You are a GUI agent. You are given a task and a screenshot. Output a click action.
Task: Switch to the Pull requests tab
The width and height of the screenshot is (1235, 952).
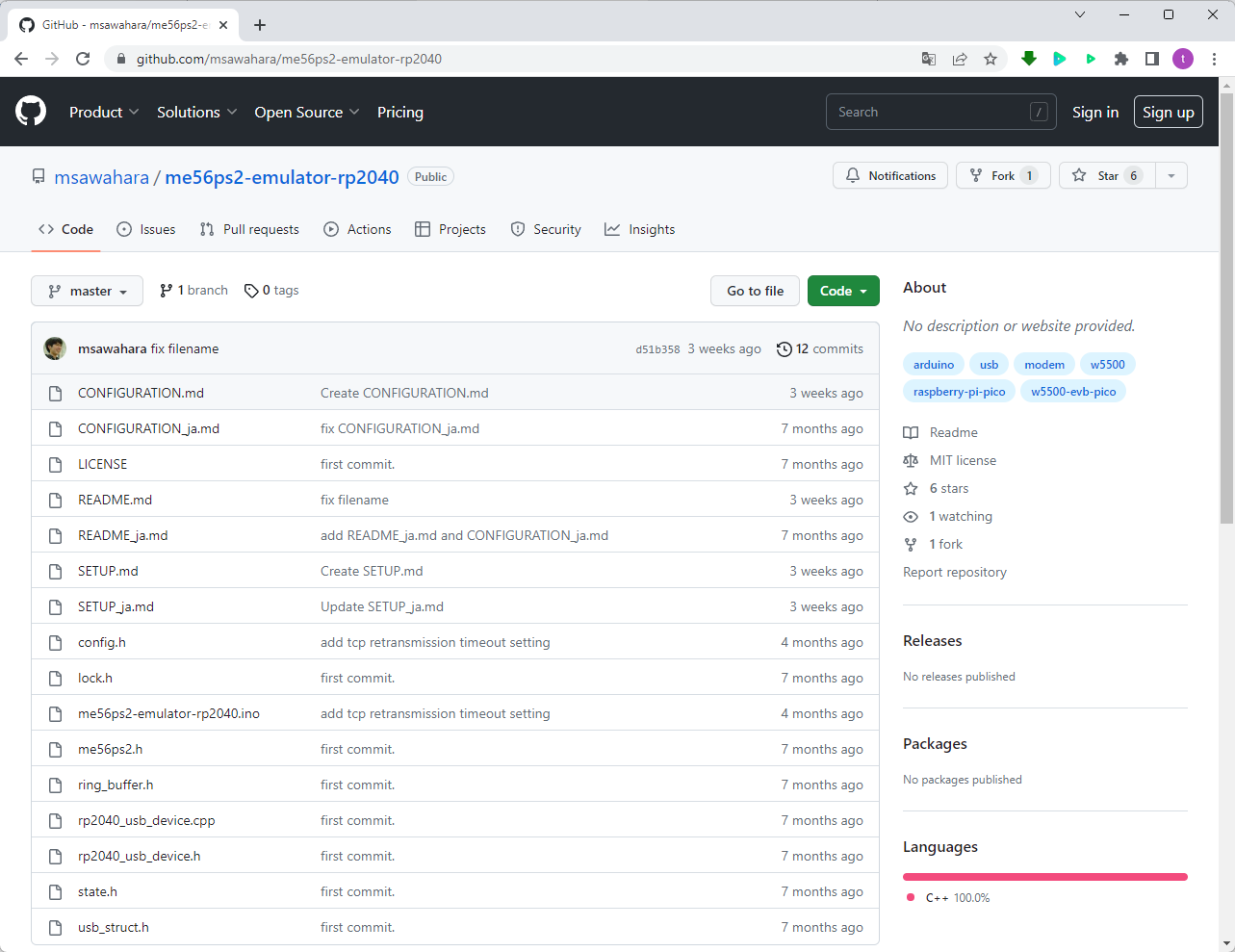249,229
